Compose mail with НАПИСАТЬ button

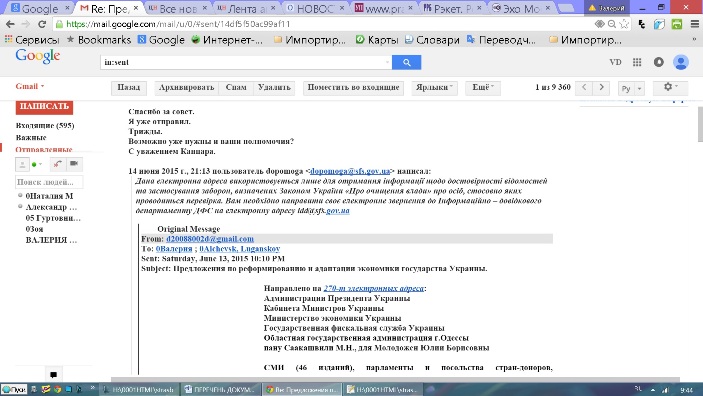(44, 107)
